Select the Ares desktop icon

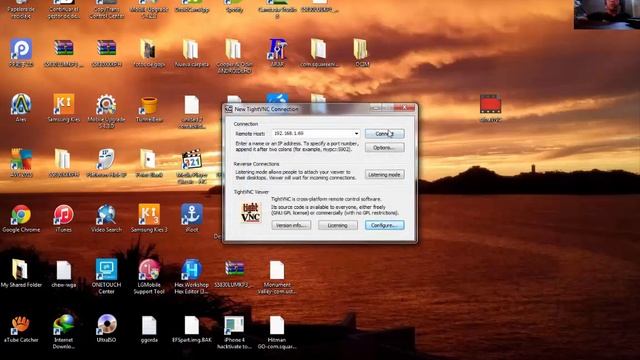21,108
